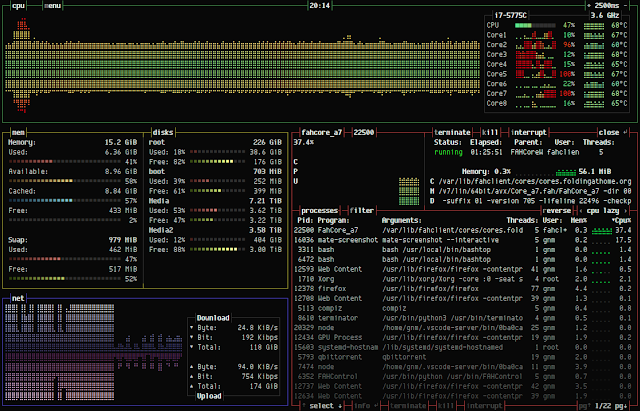Click the terminate button in process detail header
Image resolution: width=640 pixels, height=411 pixels.
pyautogui.click(x=452, y=132)
